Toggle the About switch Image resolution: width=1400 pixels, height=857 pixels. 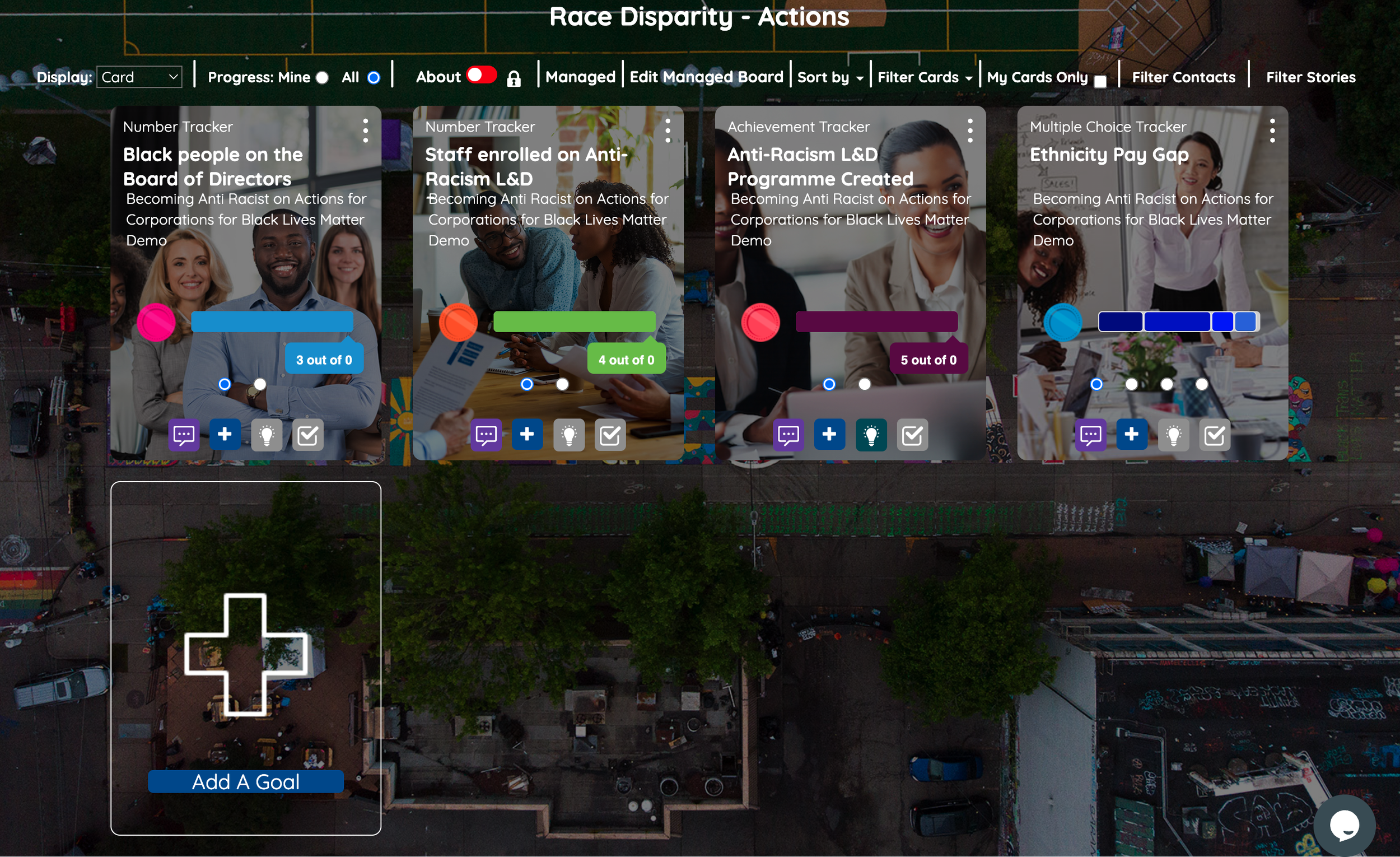(481, 76)
